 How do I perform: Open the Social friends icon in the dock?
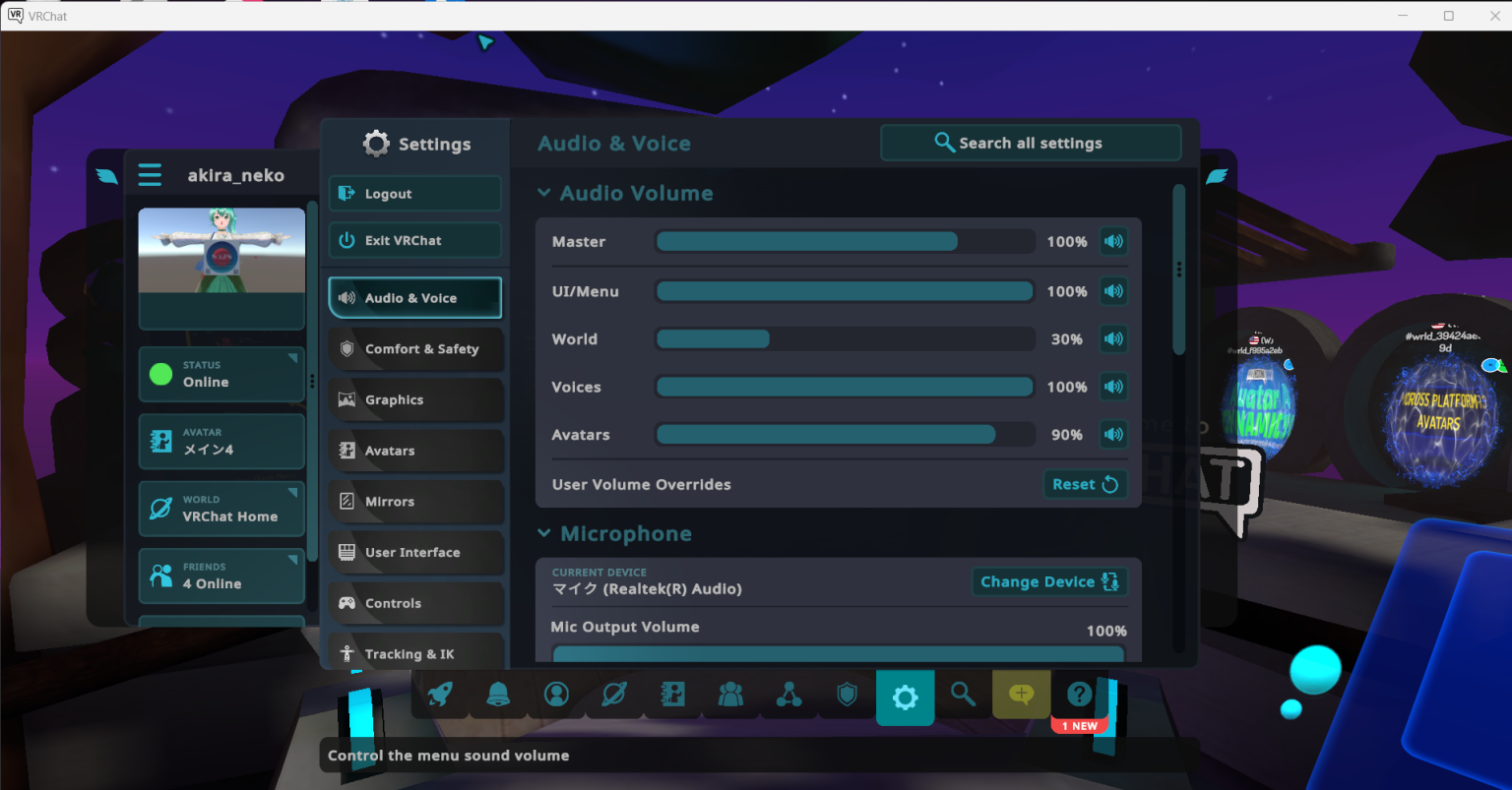coord(730,696)
